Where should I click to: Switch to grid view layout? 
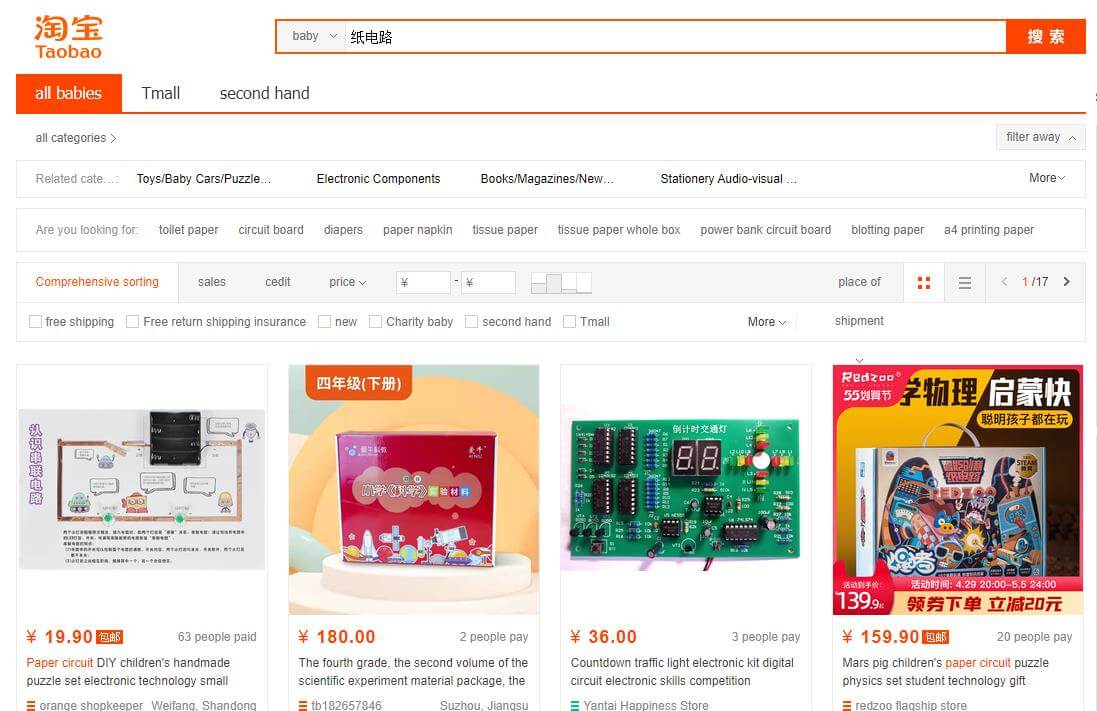pyautogui.click(x=923, y=282)
